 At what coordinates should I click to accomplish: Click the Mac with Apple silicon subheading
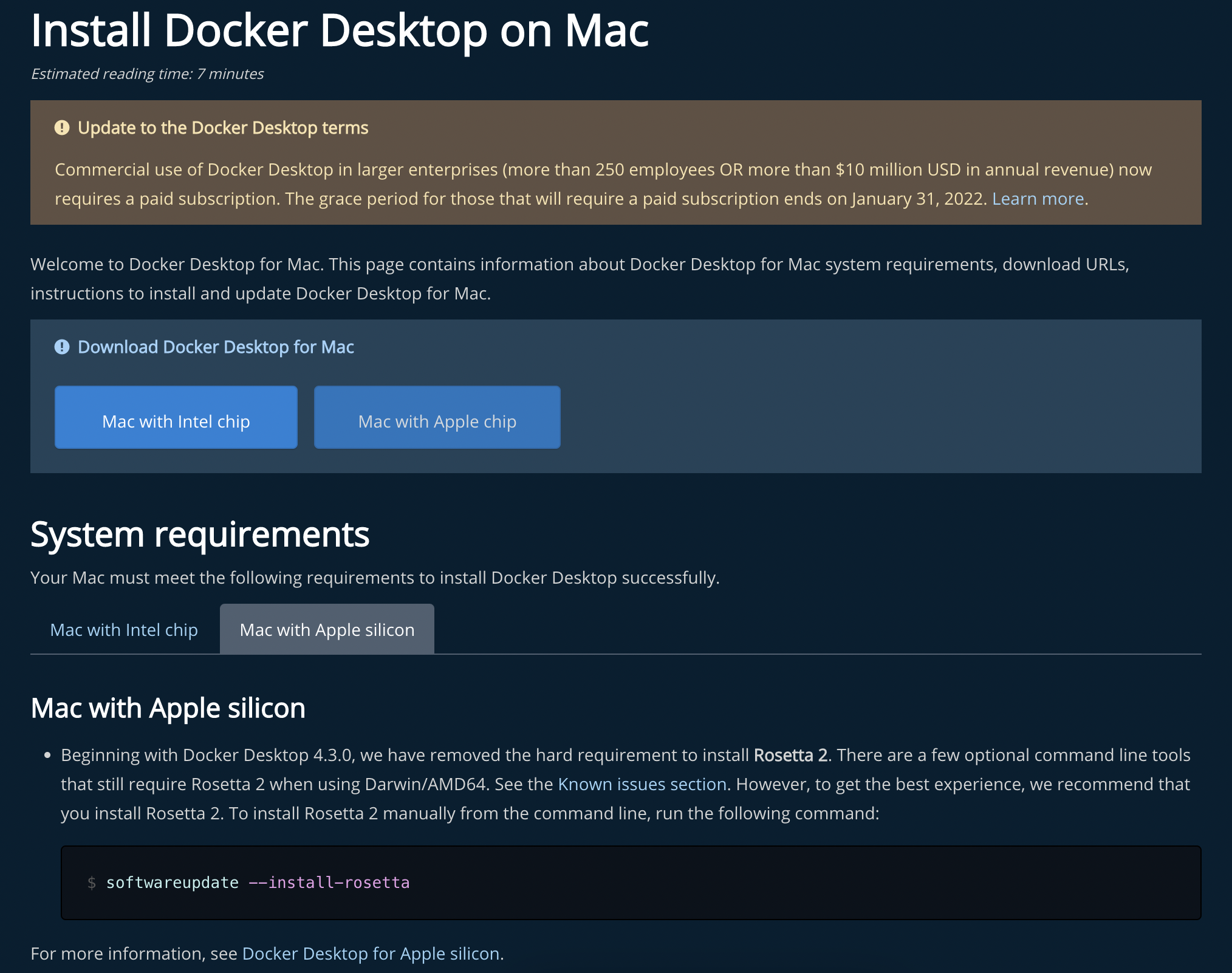168,708
